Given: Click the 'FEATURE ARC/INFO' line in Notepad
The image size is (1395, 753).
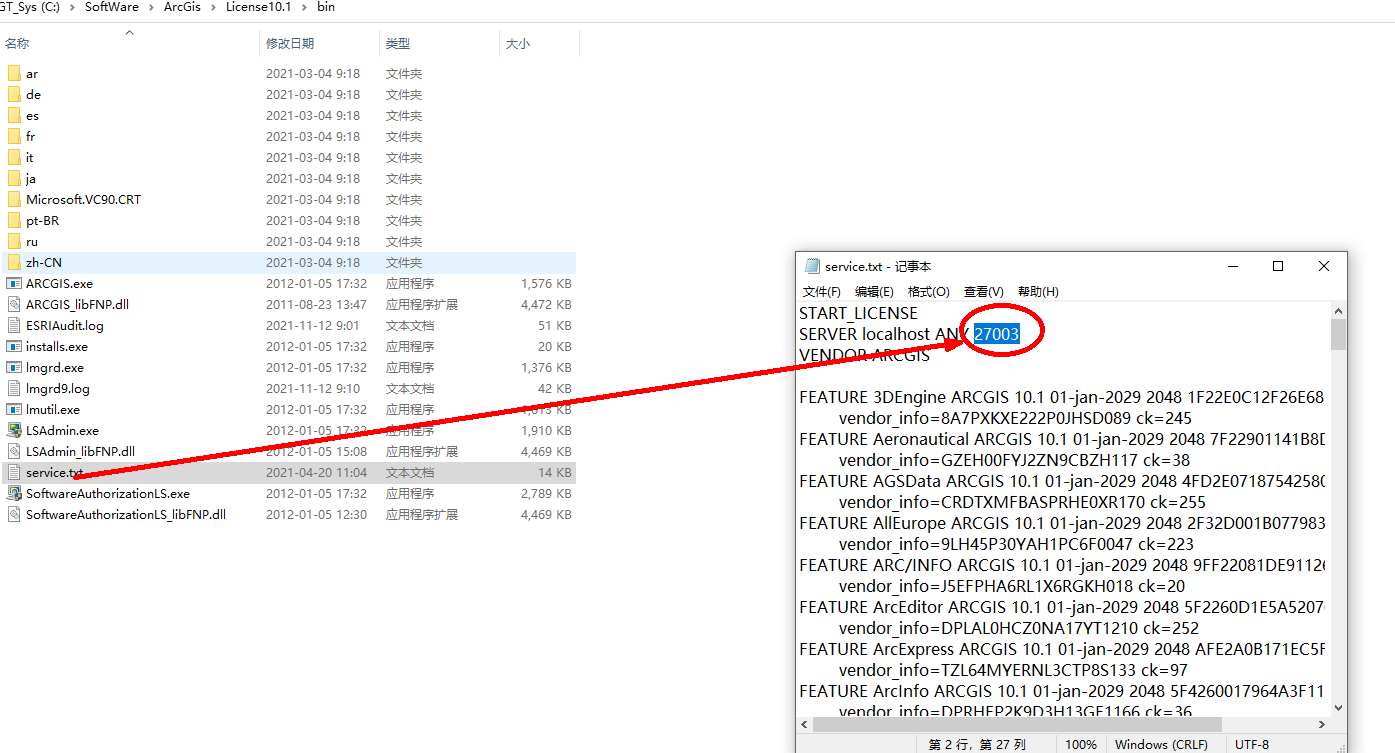Looking at the screenshot, I should point(1062,565).
